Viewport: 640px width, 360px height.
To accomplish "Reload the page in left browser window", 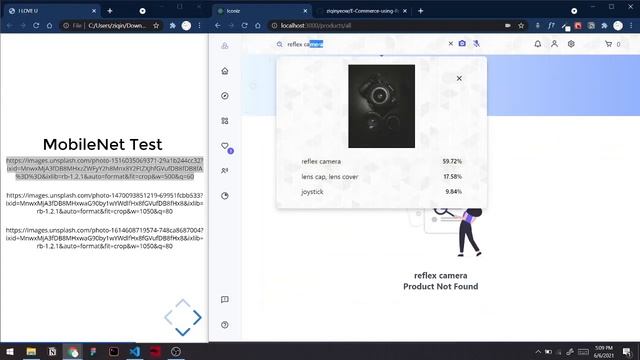I will pos(36,25).
